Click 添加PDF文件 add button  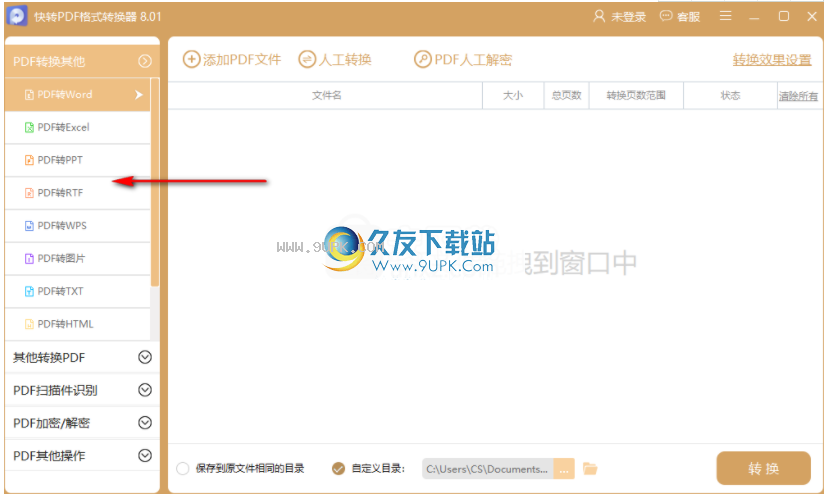click(232, 59)
